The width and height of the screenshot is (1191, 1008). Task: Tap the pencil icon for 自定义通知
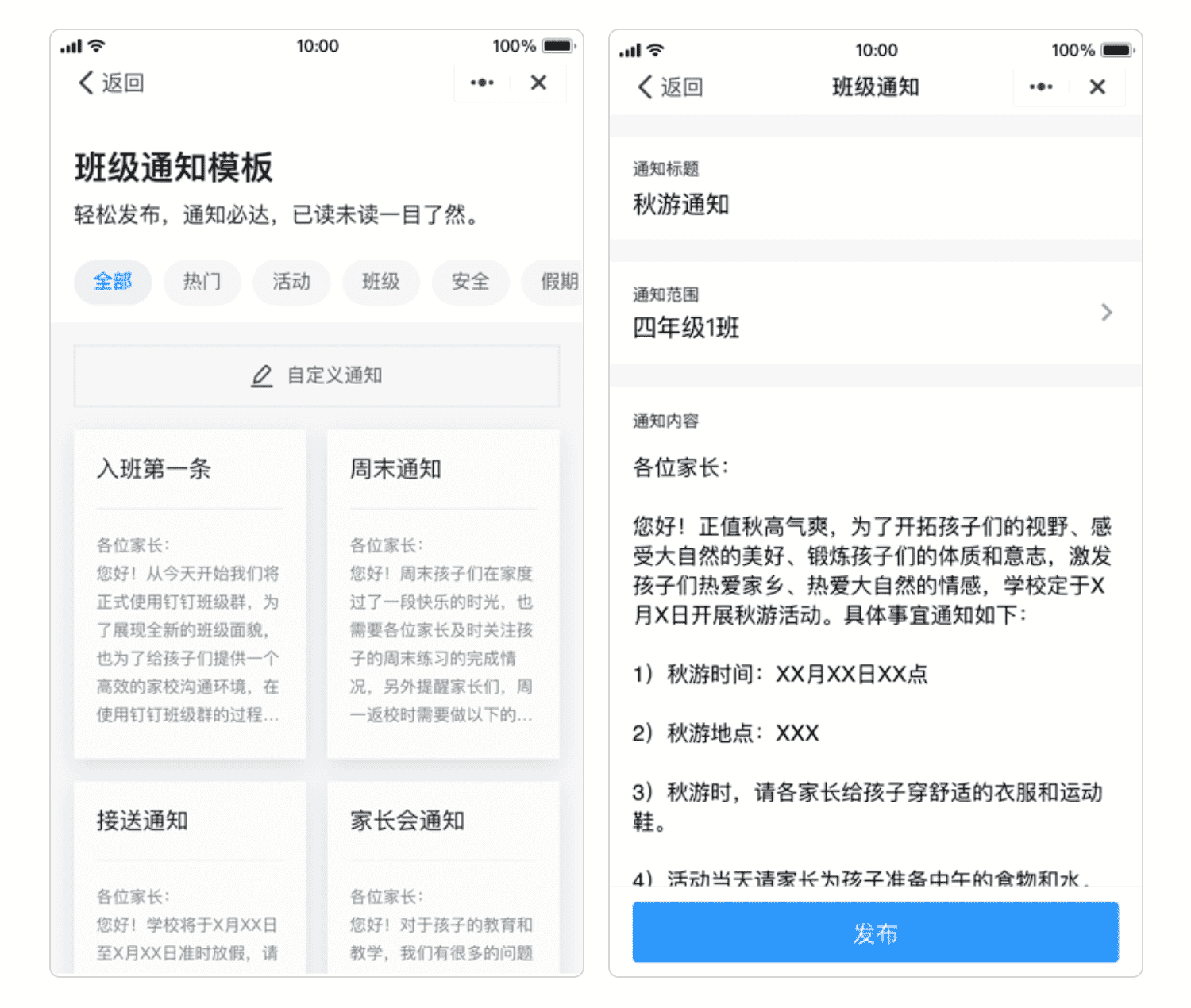tap(262, 375)
